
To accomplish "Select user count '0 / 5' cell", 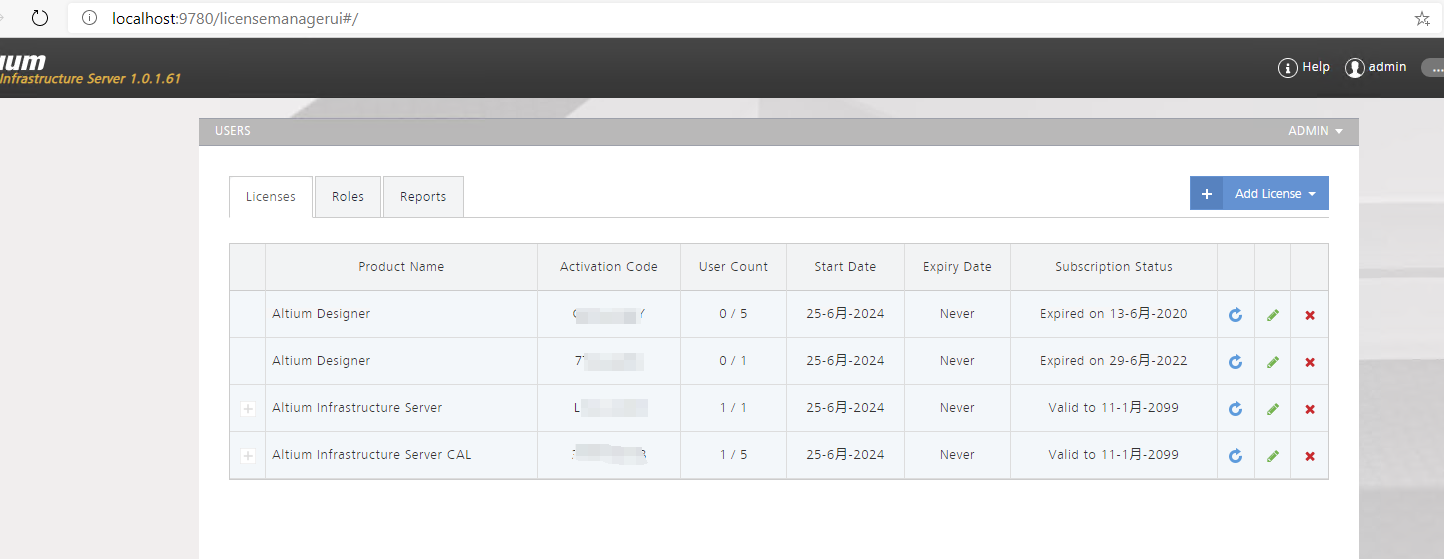I will [x=733, y=314].
